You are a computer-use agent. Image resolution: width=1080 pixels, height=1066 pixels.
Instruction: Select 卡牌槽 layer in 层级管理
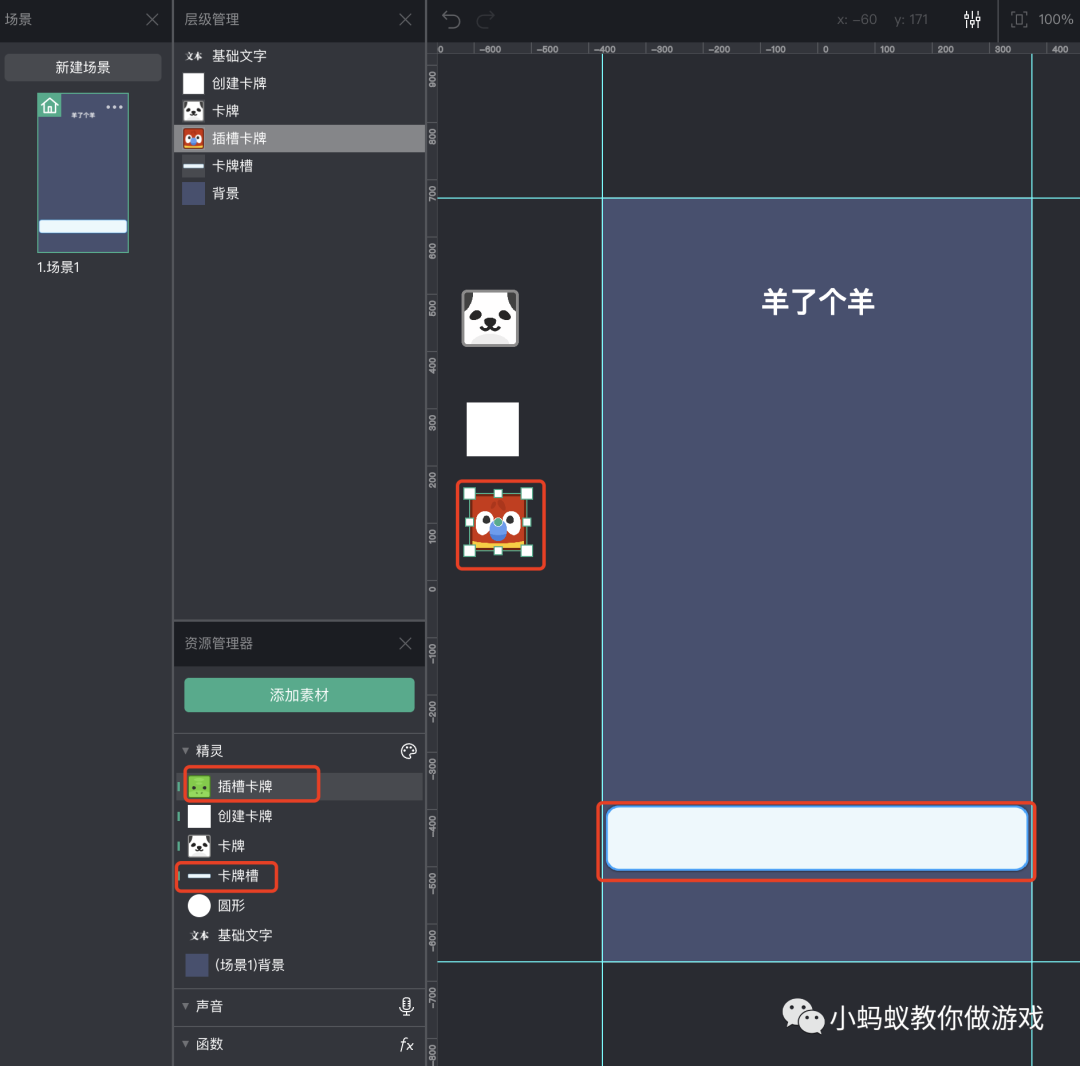click(299, 166)
